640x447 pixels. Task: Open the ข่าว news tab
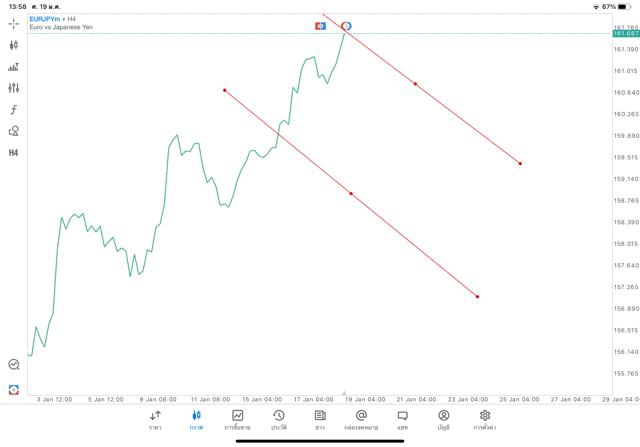[x=319, y=419]
